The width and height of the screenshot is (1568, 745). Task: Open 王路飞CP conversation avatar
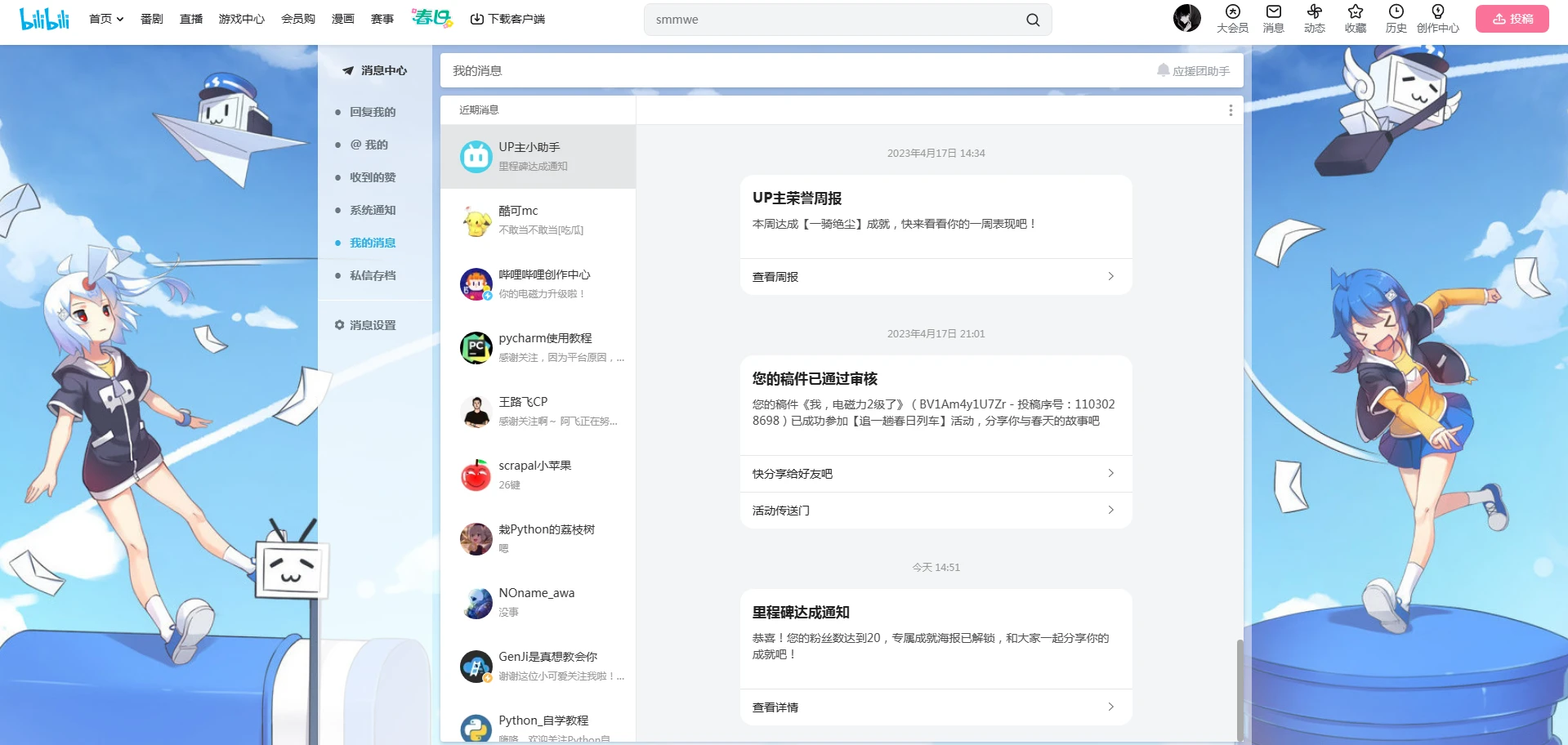point(476,412)
